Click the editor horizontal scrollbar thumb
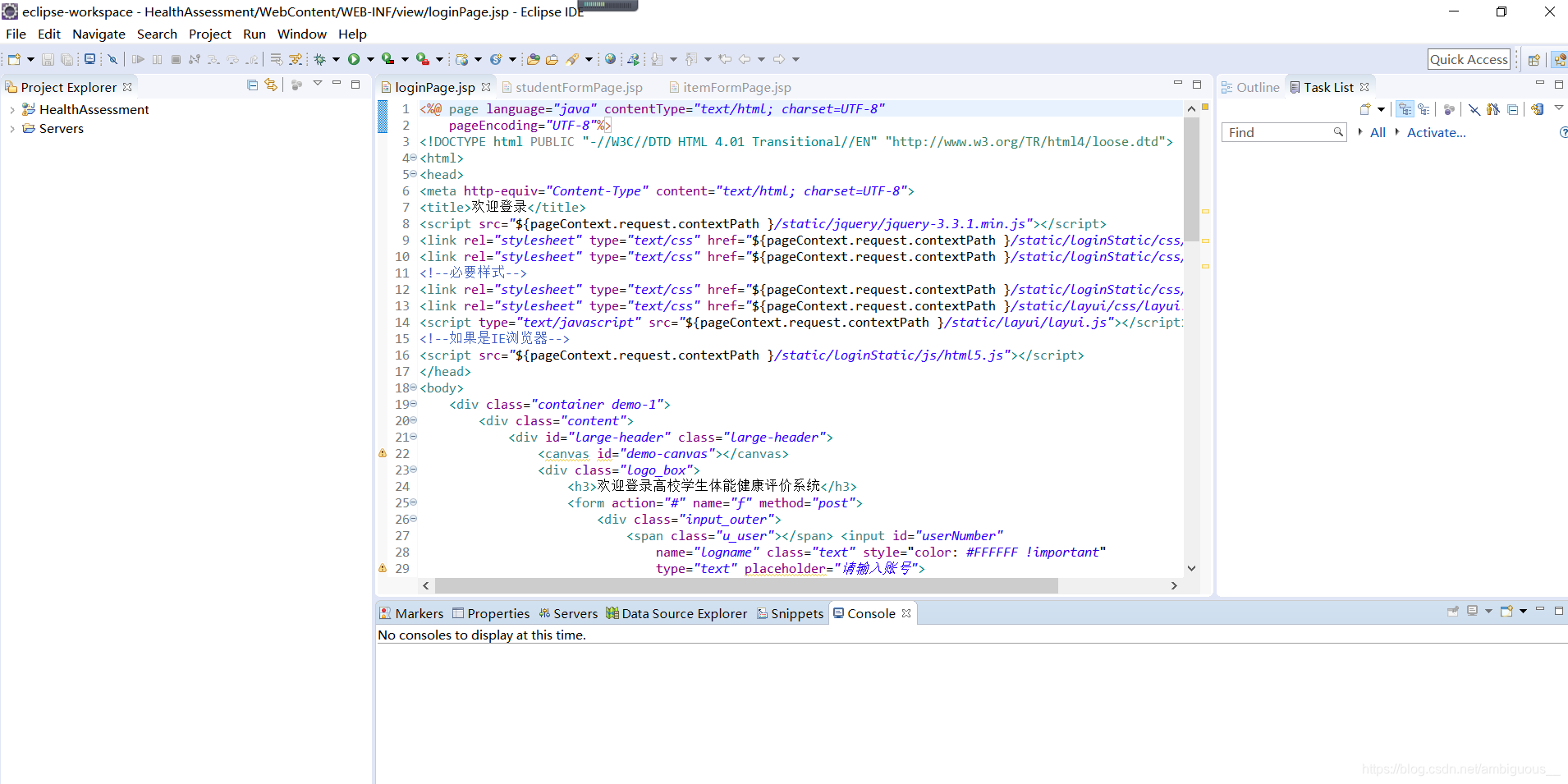 746,585
